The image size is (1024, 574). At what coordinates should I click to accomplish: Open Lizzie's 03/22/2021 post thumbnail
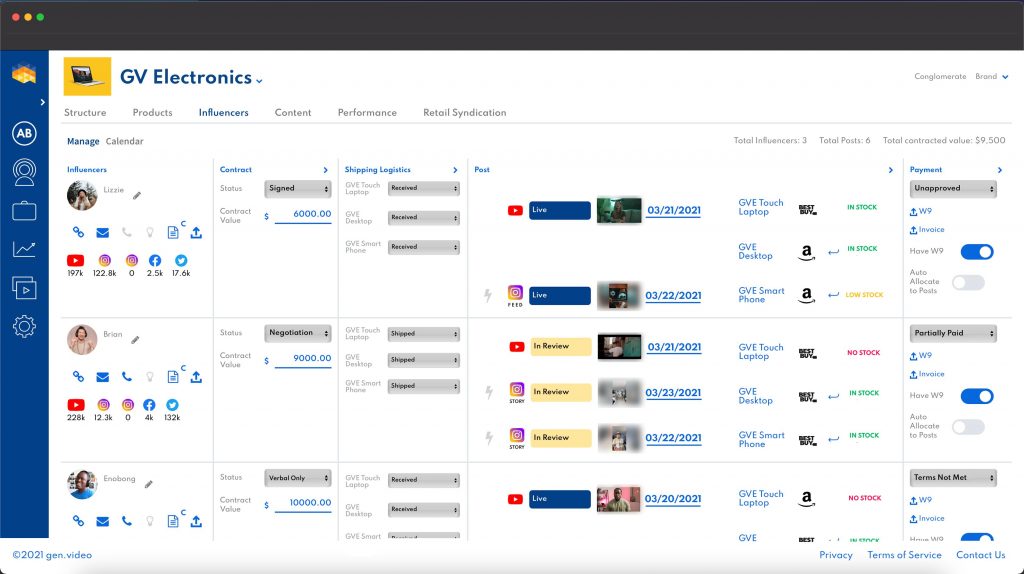click(619, 296)
